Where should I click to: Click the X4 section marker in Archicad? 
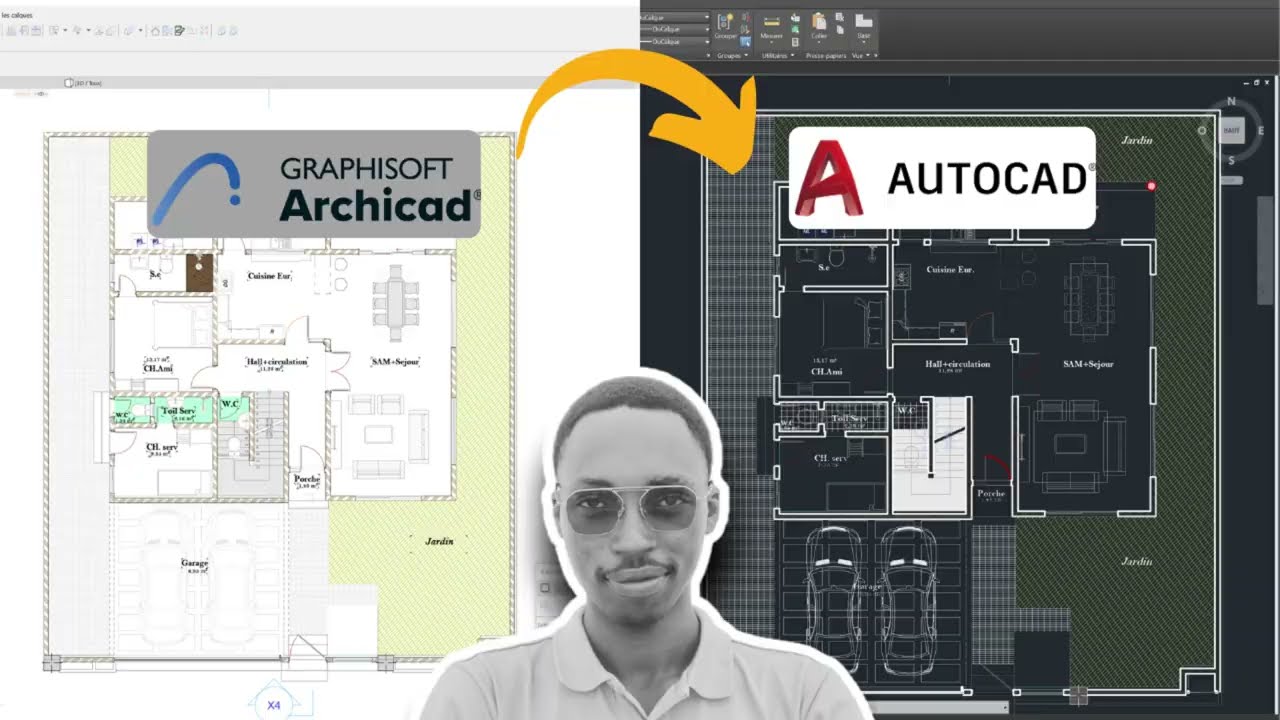(273, 705)
